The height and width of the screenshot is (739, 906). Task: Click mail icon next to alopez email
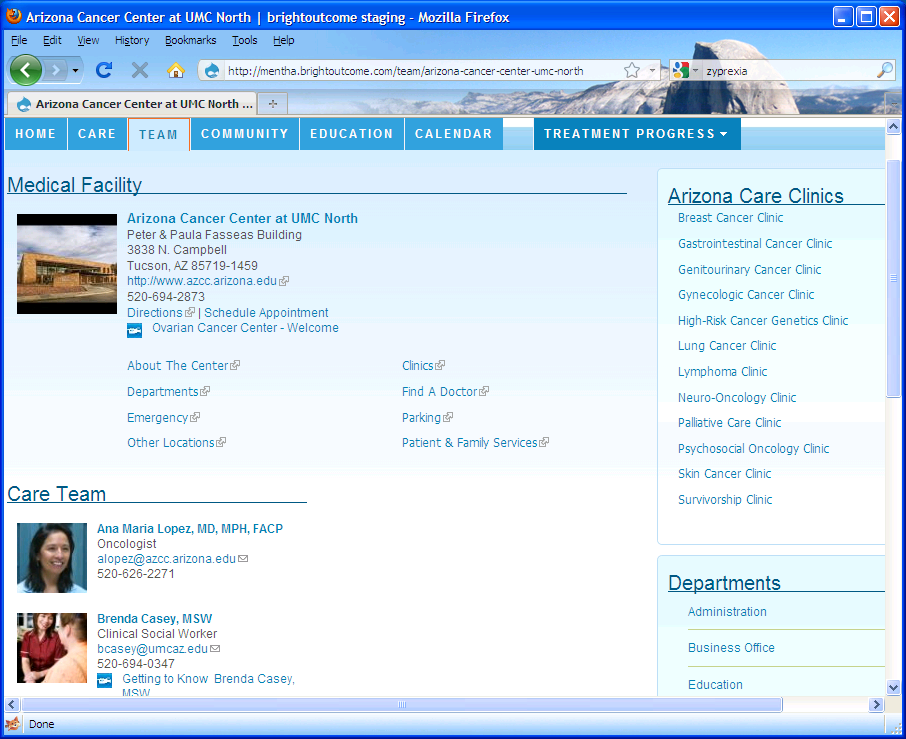(x=243, y=559)
